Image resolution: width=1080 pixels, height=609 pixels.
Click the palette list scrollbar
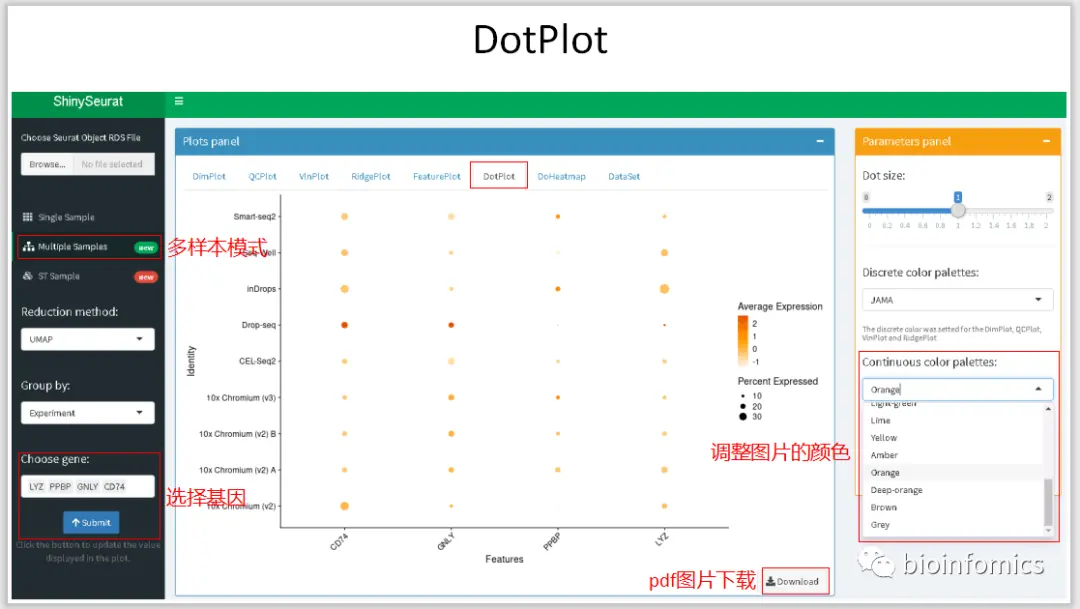tap(1048, 502)
